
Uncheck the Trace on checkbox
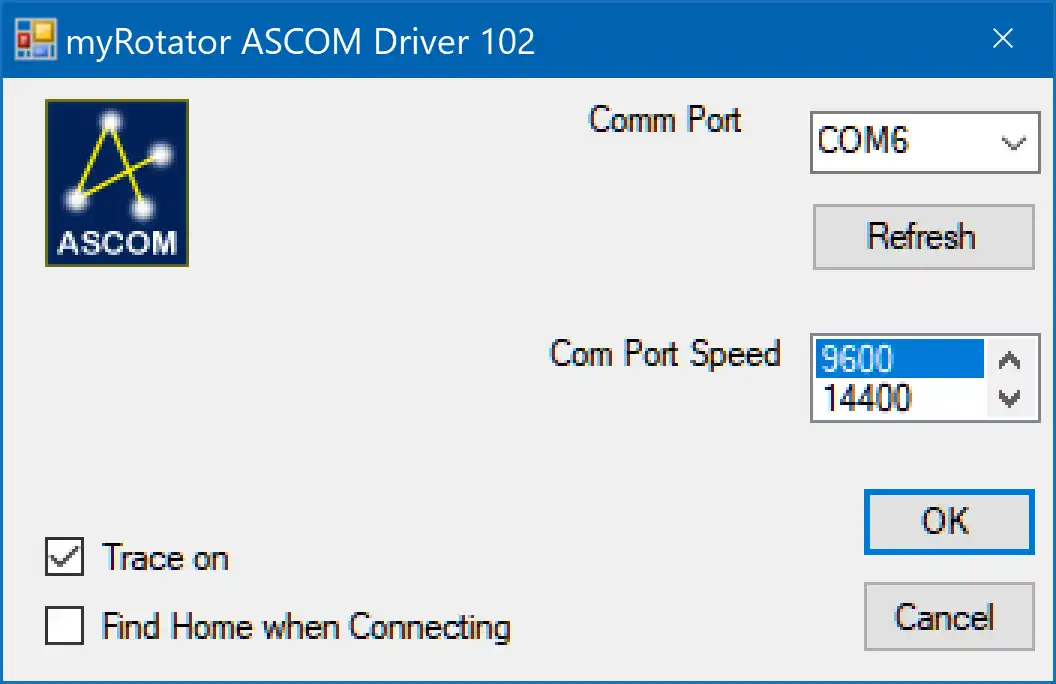65,558
